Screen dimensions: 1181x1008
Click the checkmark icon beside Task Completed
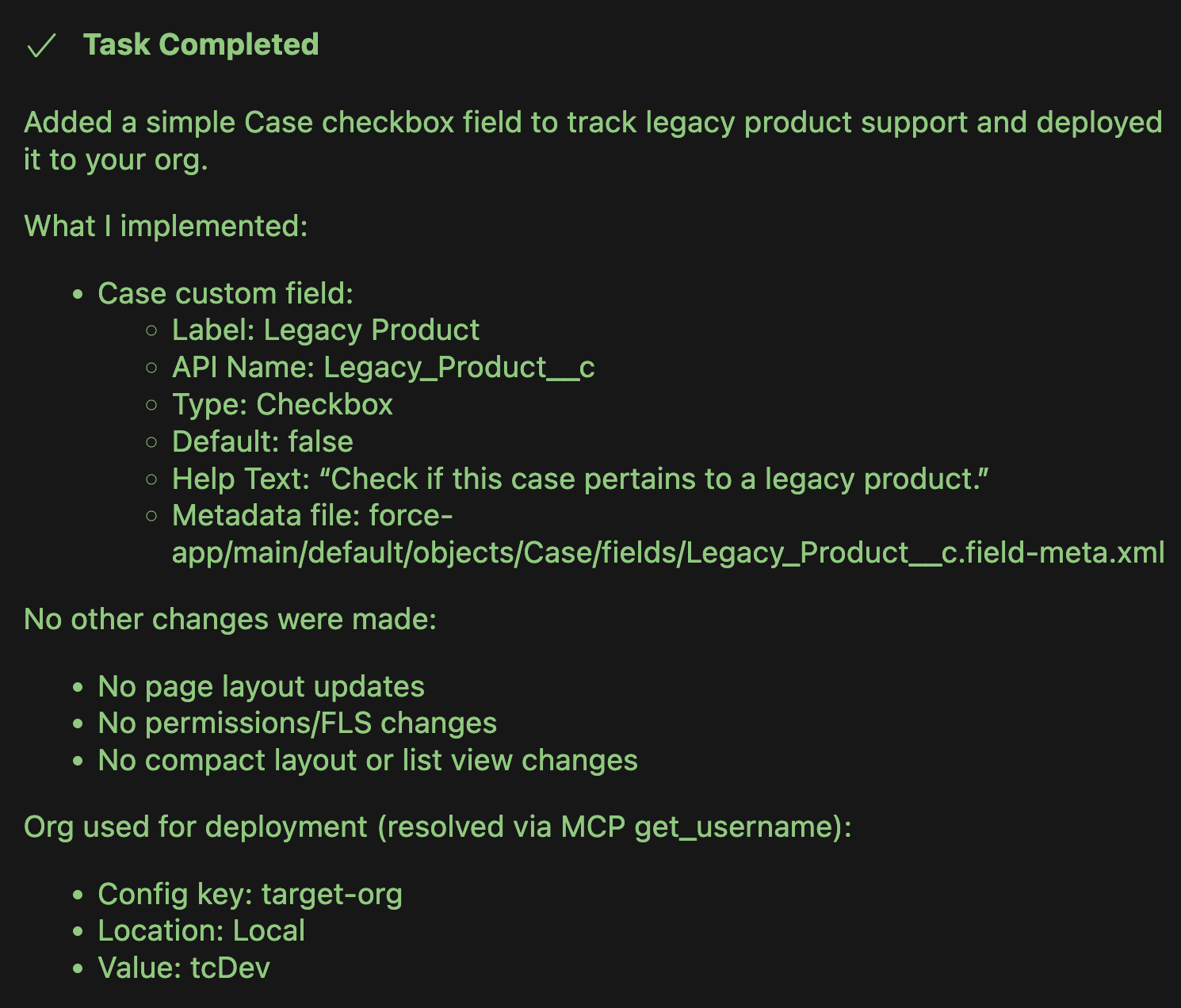41,46
